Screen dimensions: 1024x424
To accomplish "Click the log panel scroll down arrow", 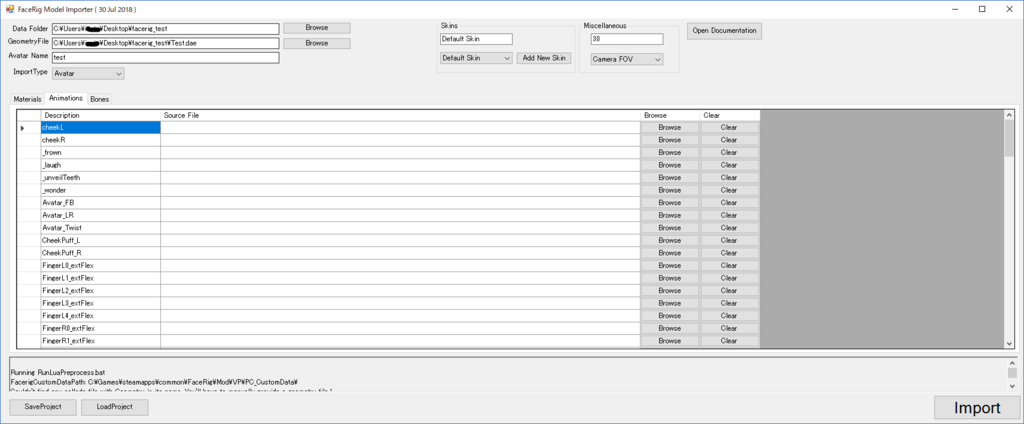I will 1012,386.
